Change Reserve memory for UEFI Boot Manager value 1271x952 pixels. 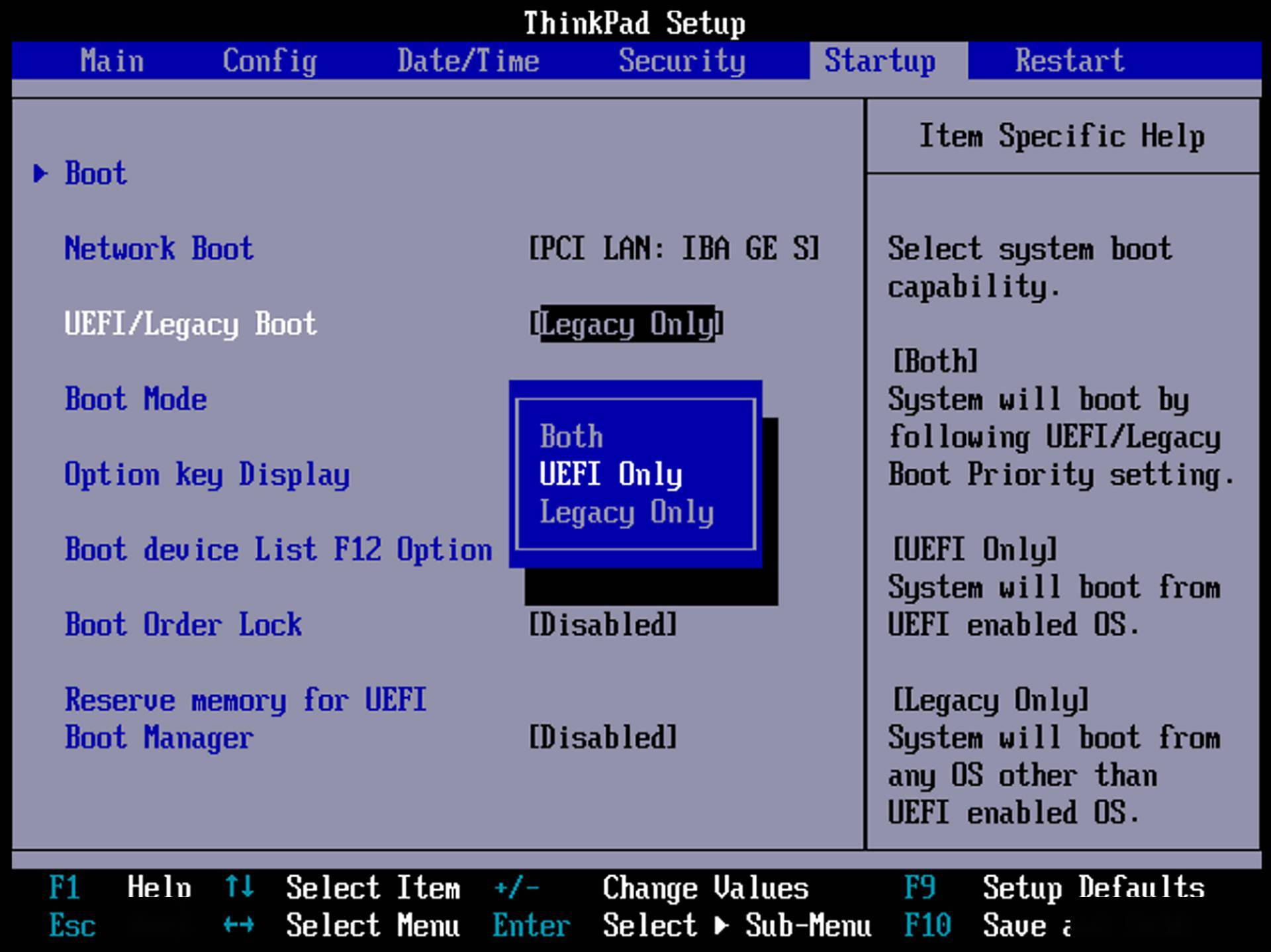tap(603, 738)
